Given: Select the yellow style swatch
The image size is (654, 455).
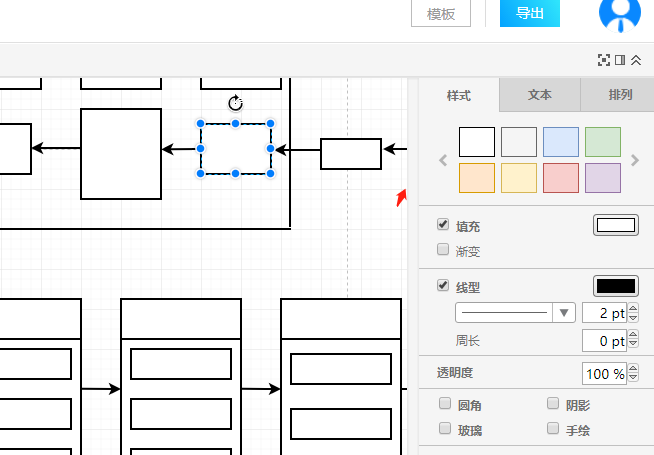Looking at the screenshot, I should (519, 178).
